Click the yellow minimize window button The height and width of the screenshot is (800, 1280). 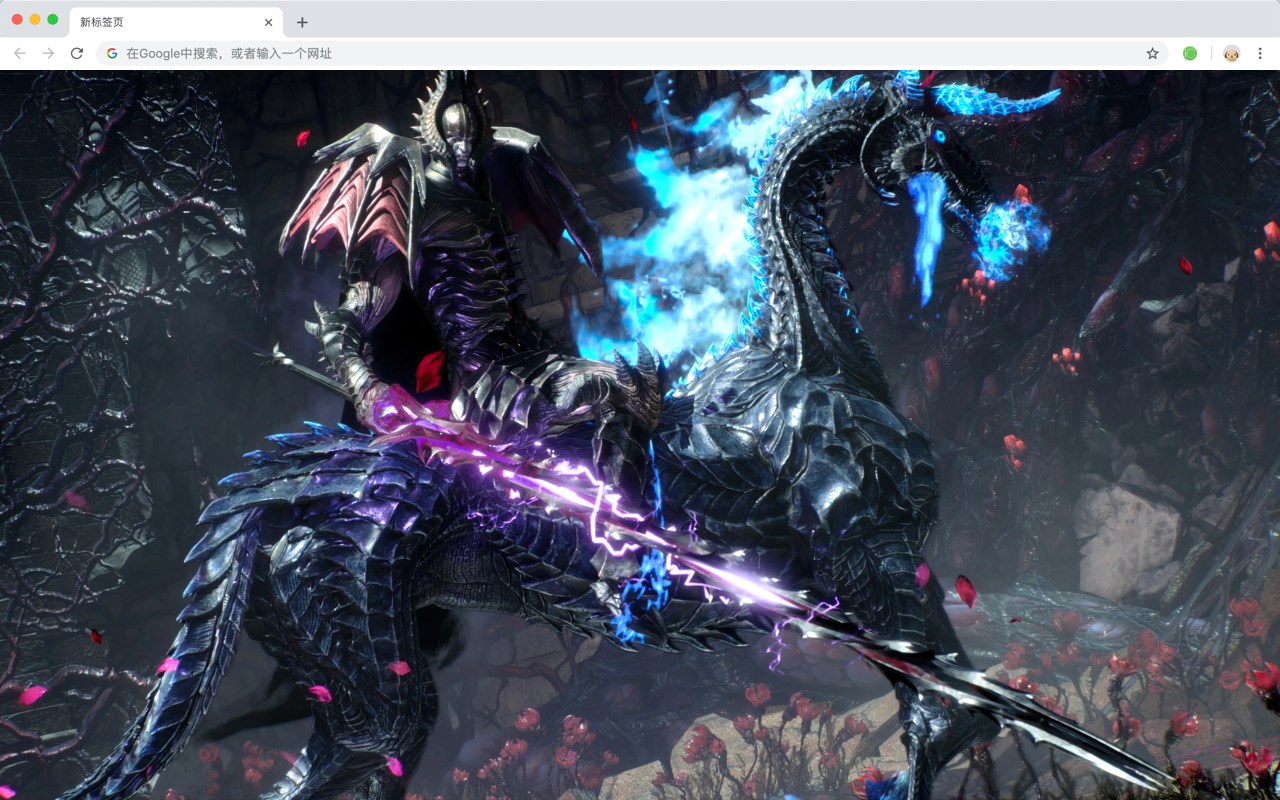[x=35, y=19]
